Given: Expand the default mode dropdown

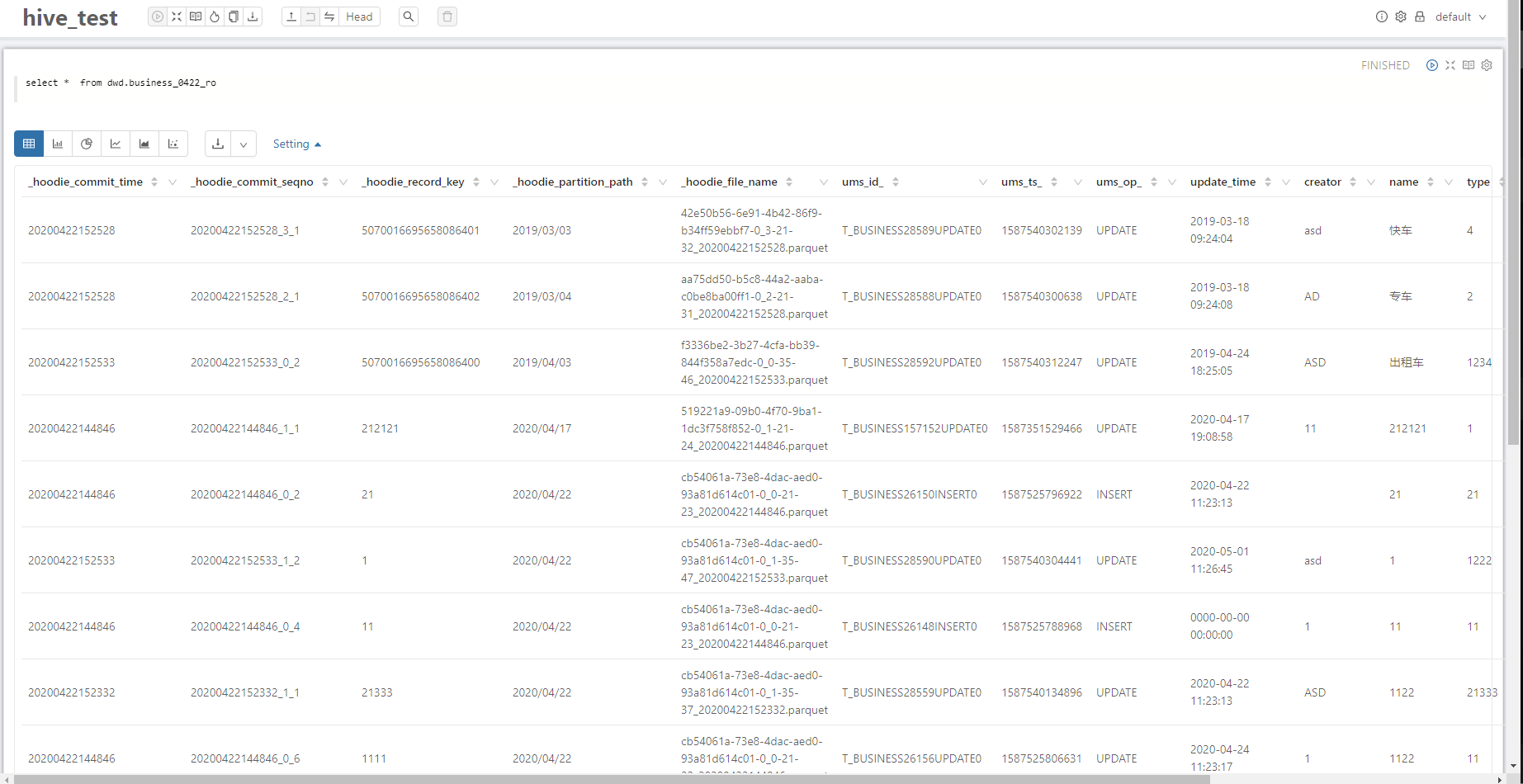Looking at the screenshot, I should click(x=1460, y=17).
